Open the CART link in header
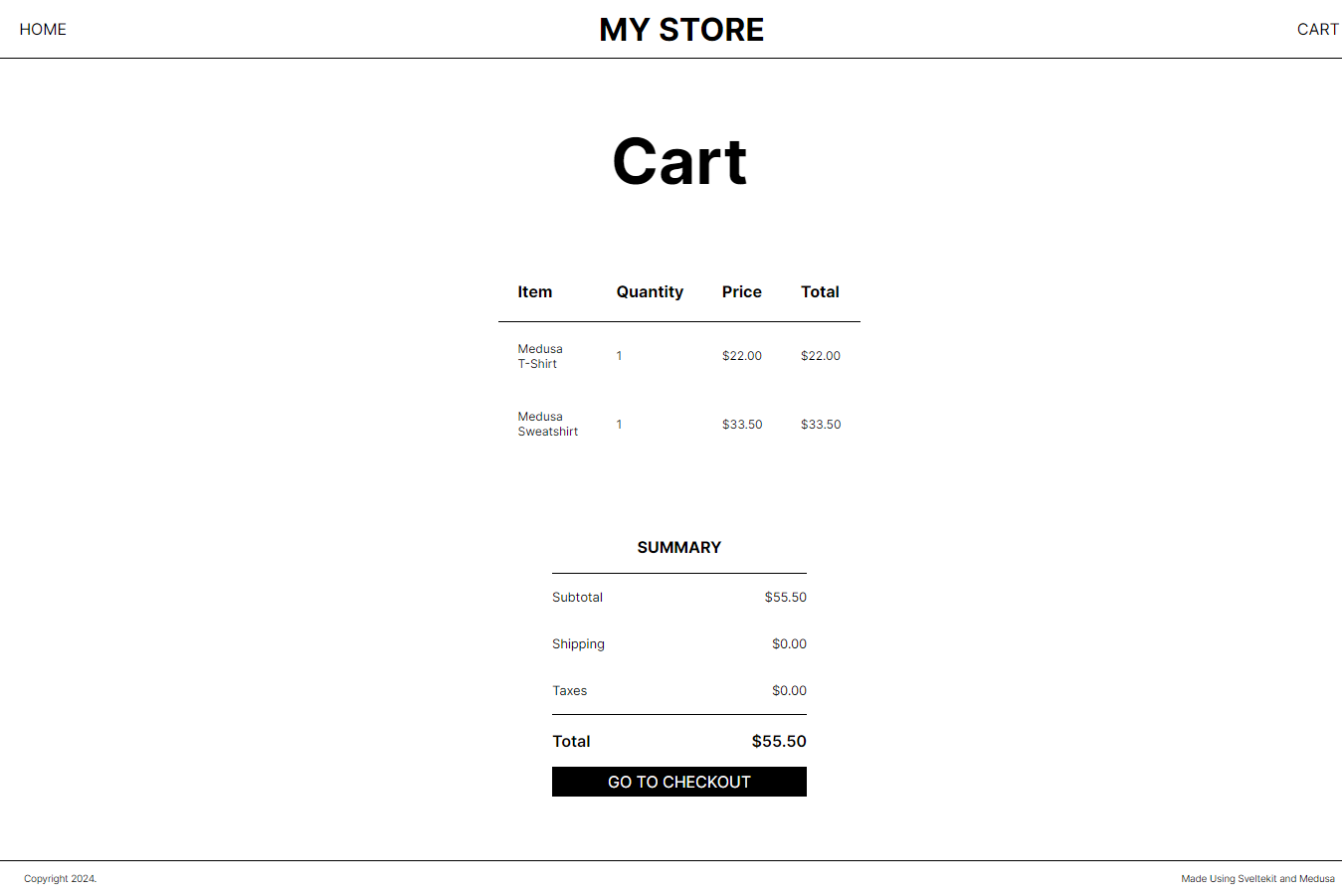 tap(1317, 30)
